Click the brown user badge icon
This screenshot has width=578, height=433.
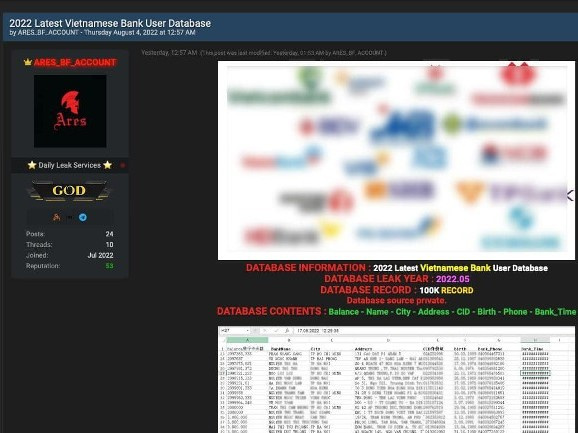56,217
